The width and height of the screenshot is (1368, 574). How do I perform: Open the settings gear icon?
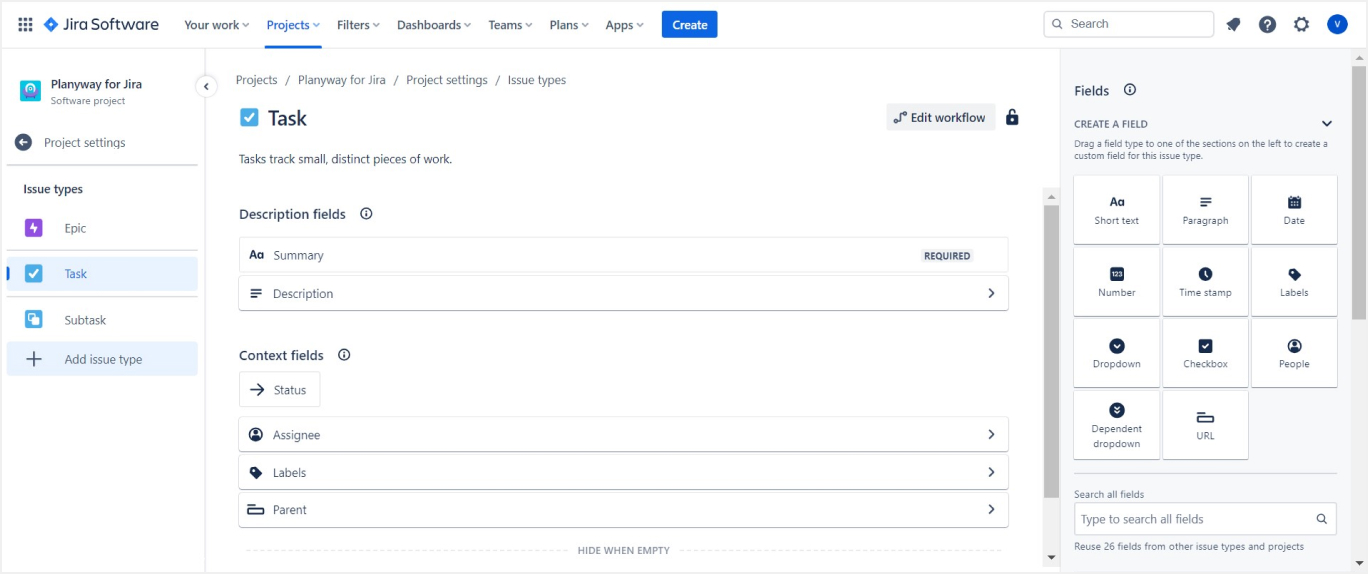click(x=1301, y=25)
